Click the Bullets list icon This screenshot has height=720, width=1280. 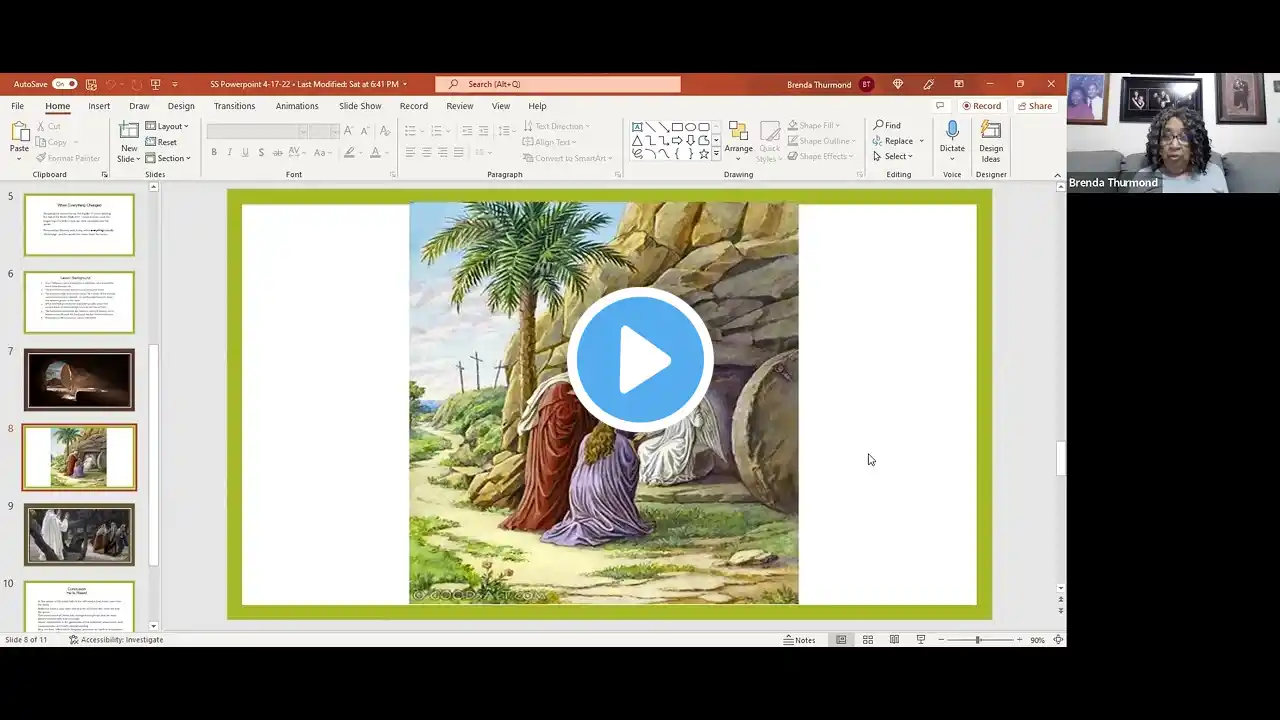click(412, 131)
